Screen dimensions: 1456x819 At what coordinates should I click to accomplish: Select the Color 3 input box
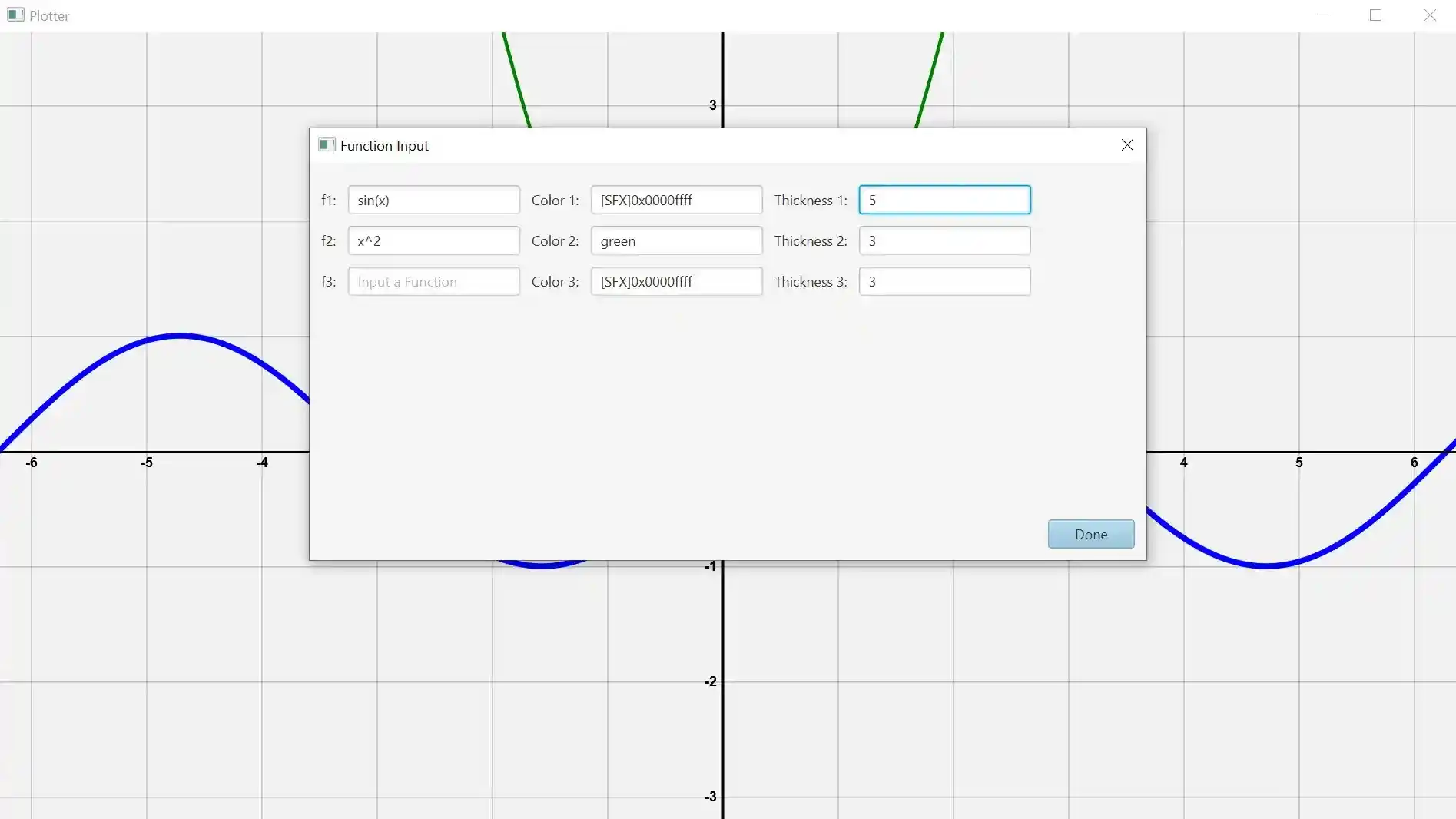click(x=675, y=281)
